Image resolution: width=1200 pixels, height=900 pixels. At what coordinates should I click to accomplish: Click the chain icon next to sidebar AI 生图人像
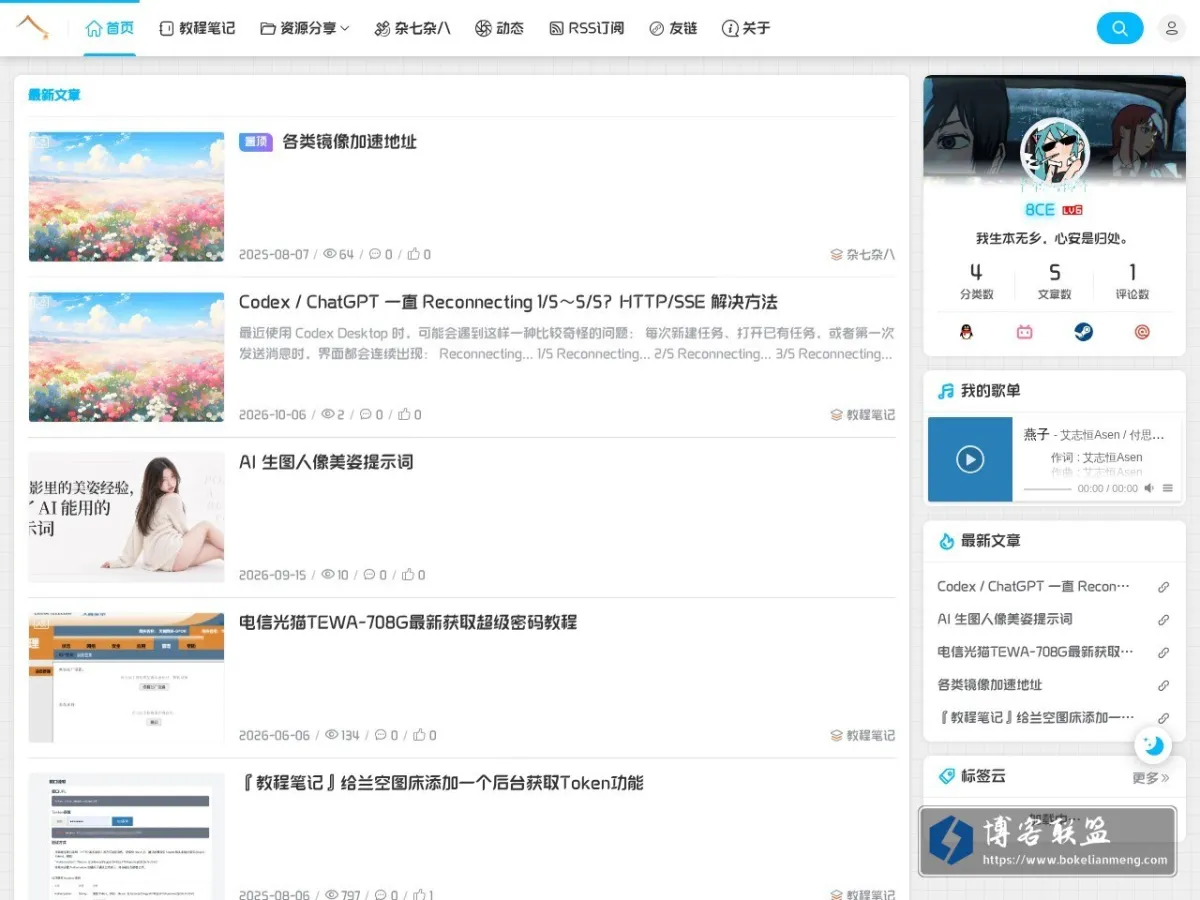tap(1163, 620)
